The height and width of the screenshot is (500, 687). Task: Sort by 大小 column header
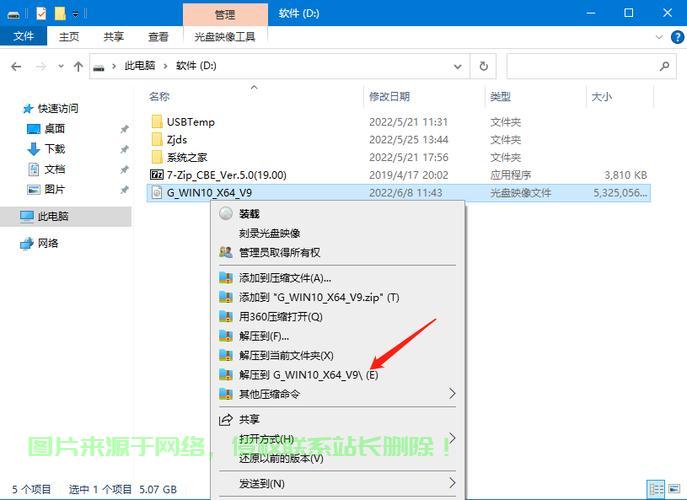[x=602, y=96]
